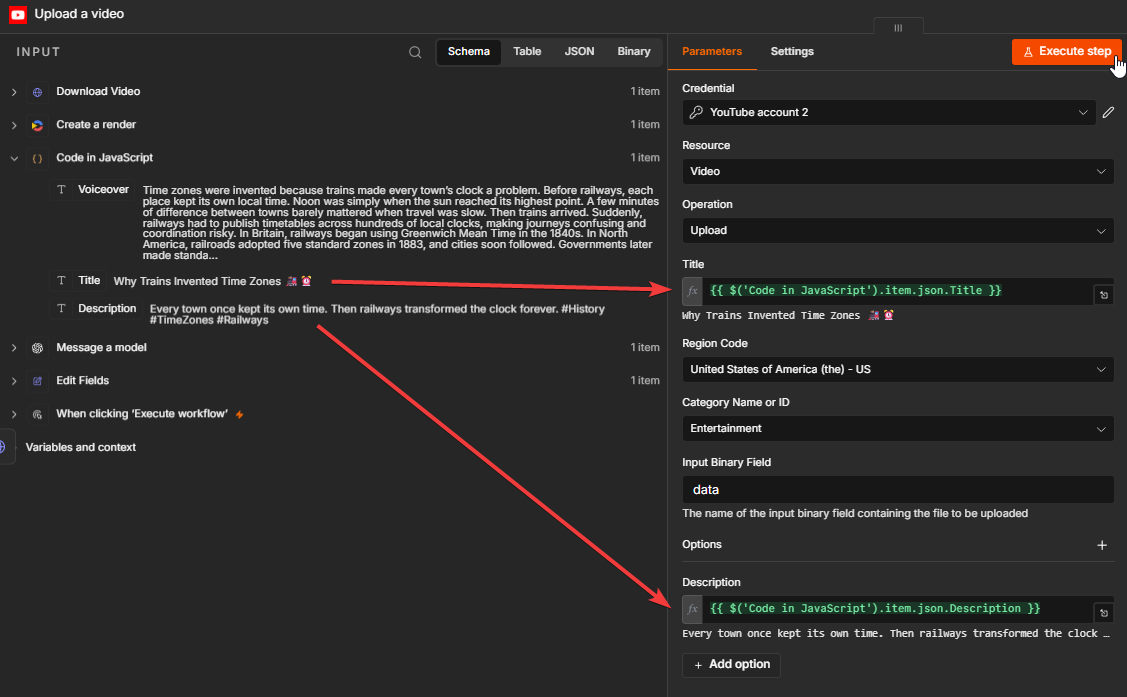Expand the When clicking 'Execute workflow' node
The height and width of the screenshot is (697, 1127).
pos(14,415)
